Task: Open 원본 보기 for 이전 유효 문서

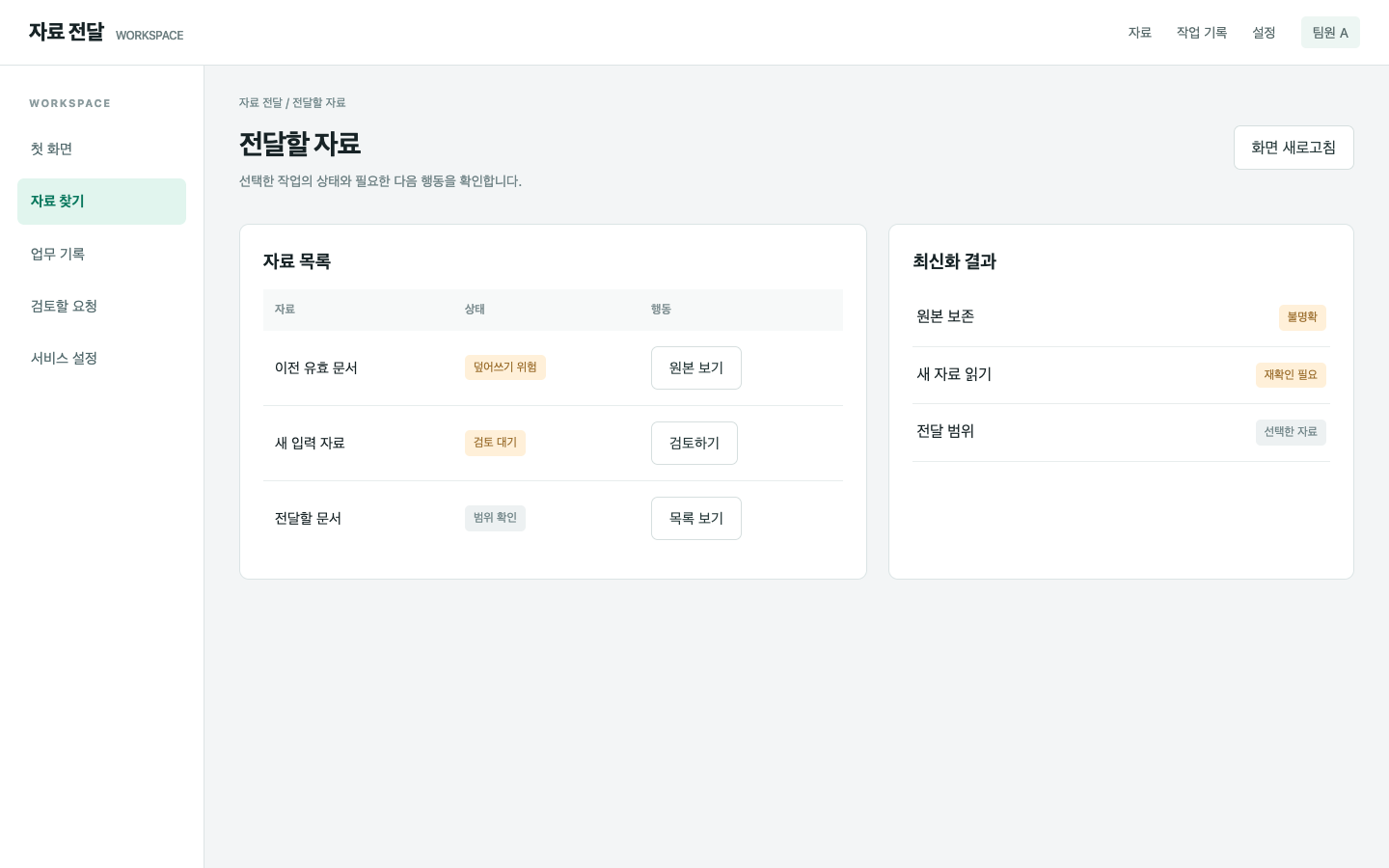Action: [x=696, y=367]
